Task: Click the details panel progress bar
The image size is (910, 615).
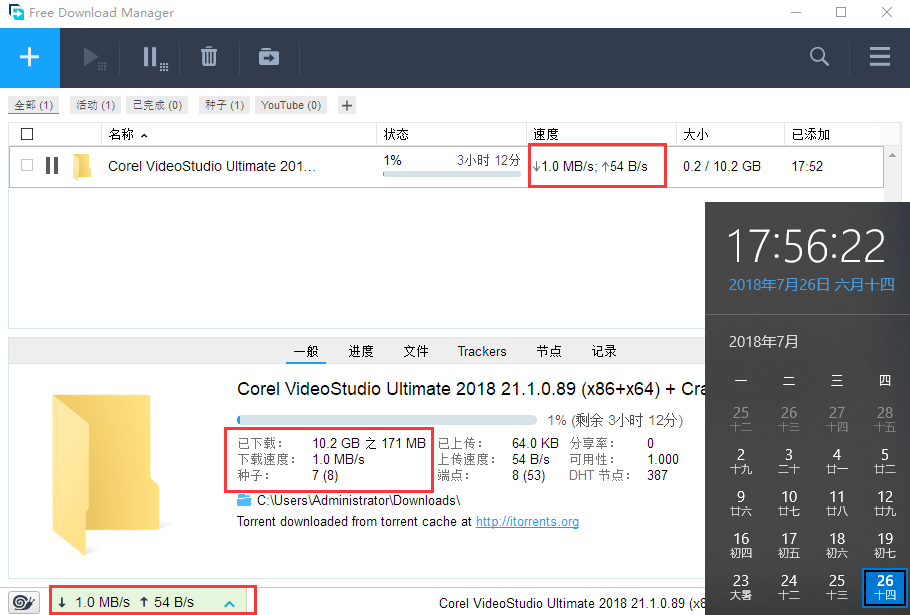Action: tap(387, 419)
